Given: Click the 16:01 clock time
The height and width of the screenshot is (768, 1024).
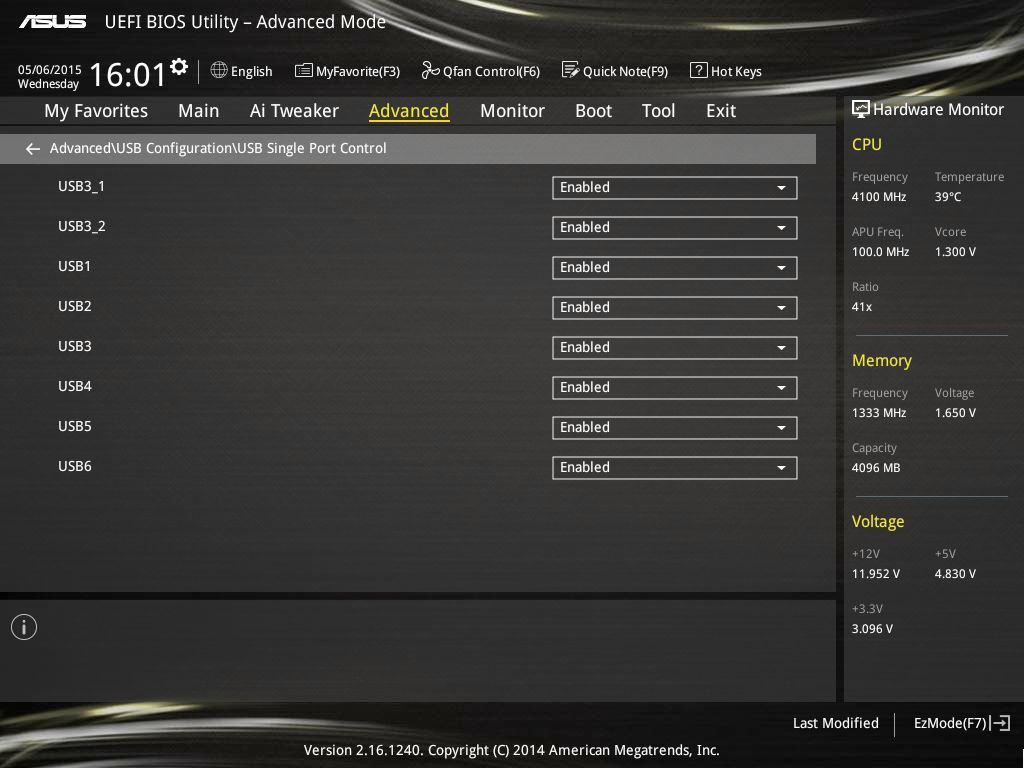Looking at the screenshot, I should pos(127,74).
